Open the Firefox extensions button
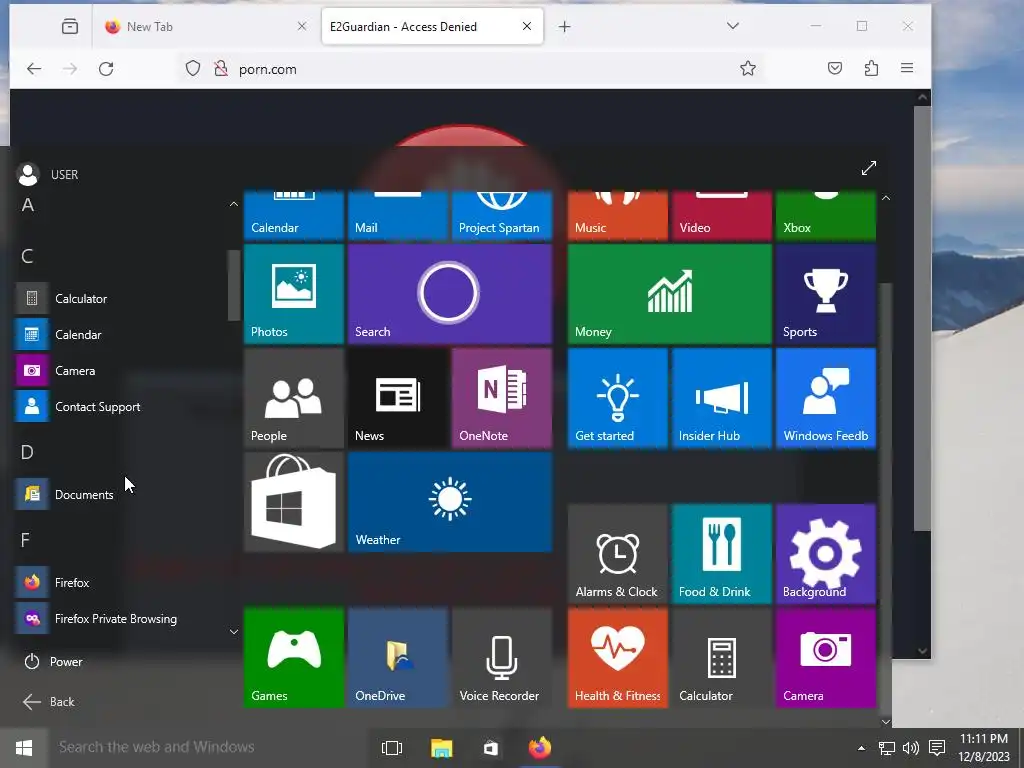 pyautogui.click(x=871, y=68)
